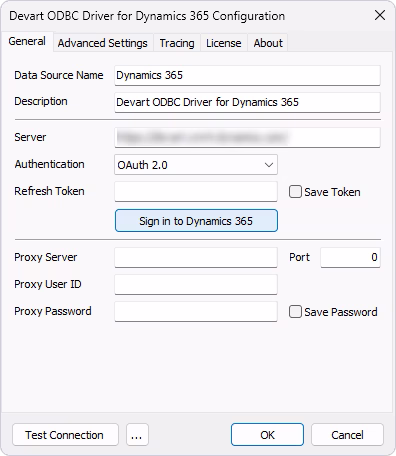Click the Proxy Server field
The width and height of the screenshot is (396, 456).
tap(196, 257)
